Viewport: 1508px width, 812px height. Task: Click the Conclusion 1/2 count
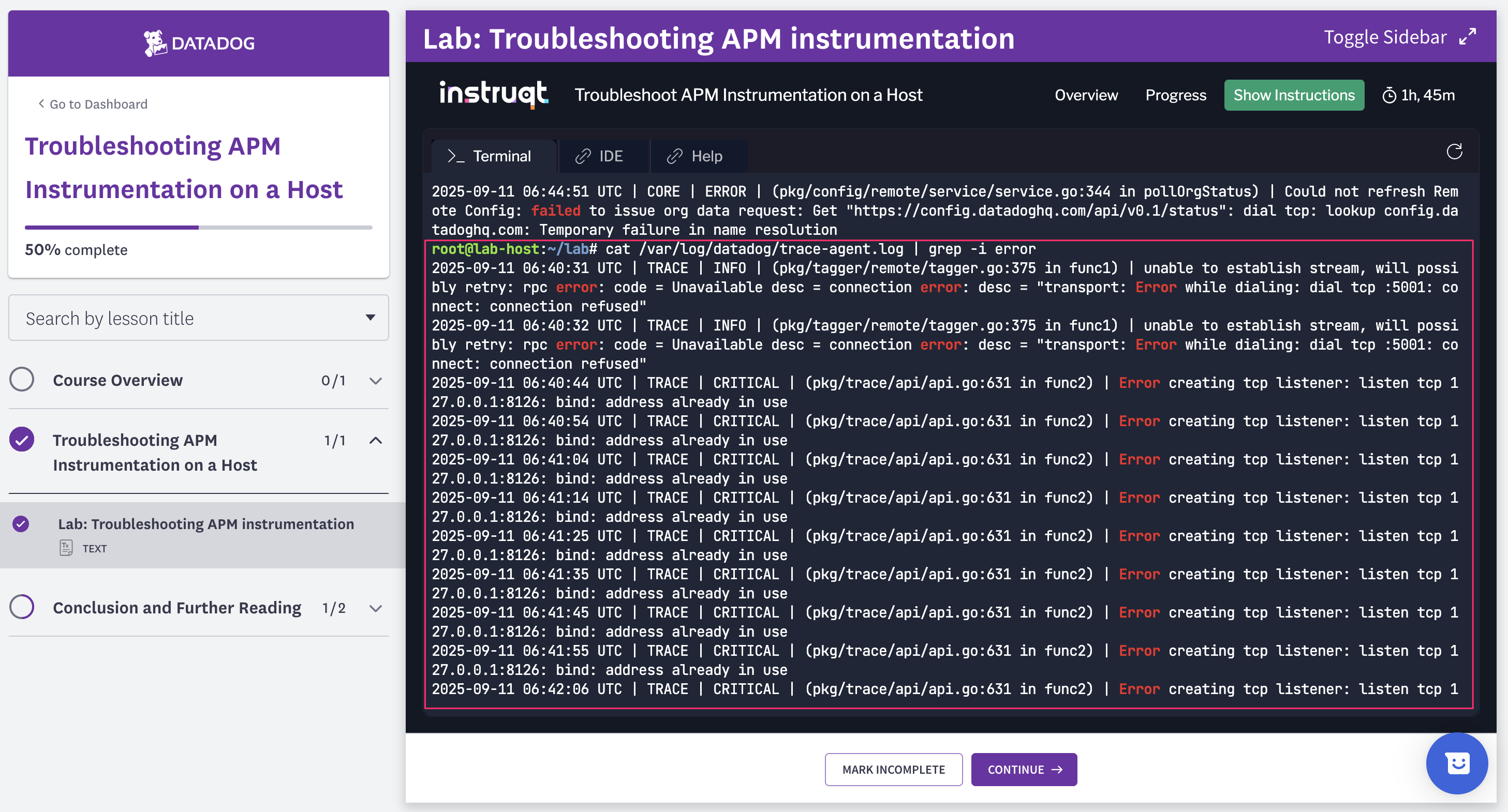click(333, 608)
